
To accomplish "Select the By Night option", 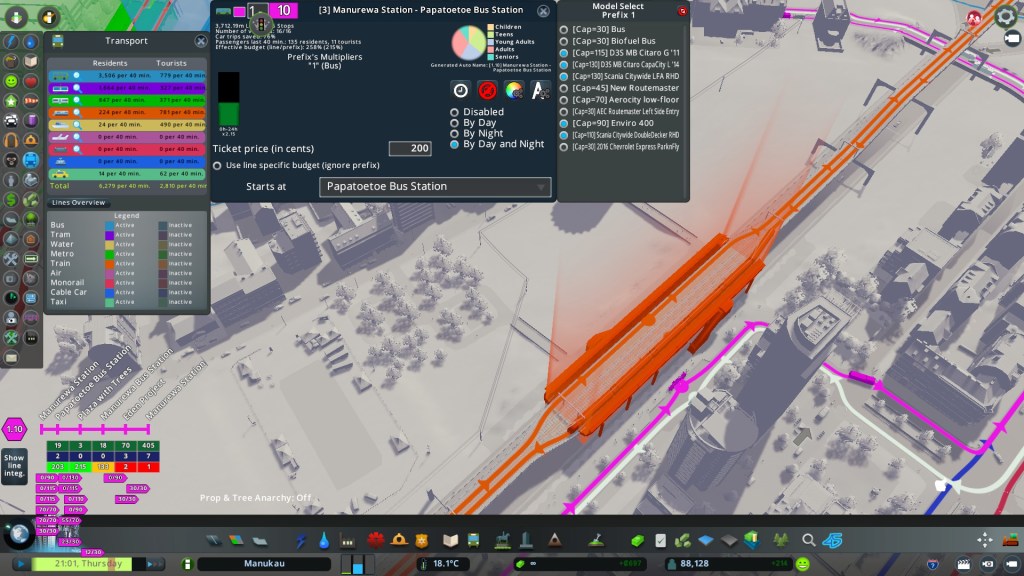I will [455, 133].
